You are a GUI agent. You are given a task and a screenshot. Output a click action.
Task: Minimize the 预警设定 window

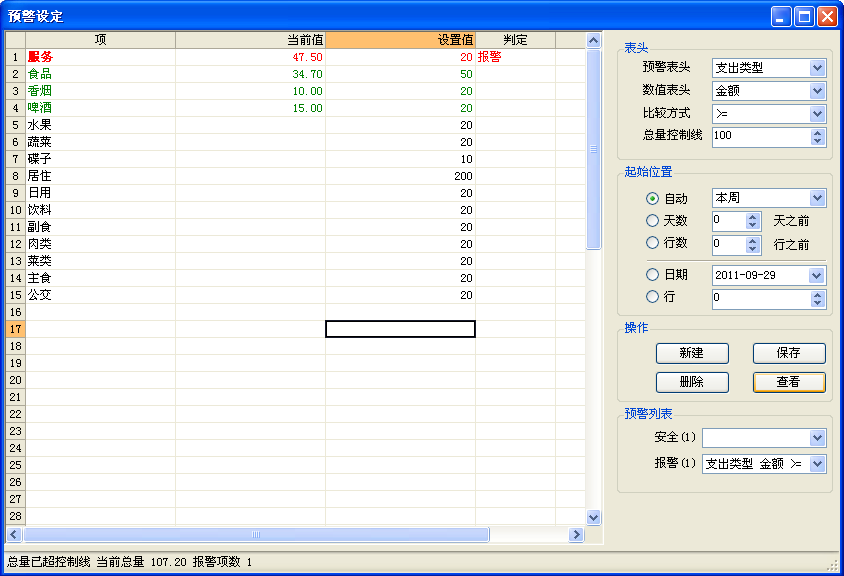click(x=781, y=17)
